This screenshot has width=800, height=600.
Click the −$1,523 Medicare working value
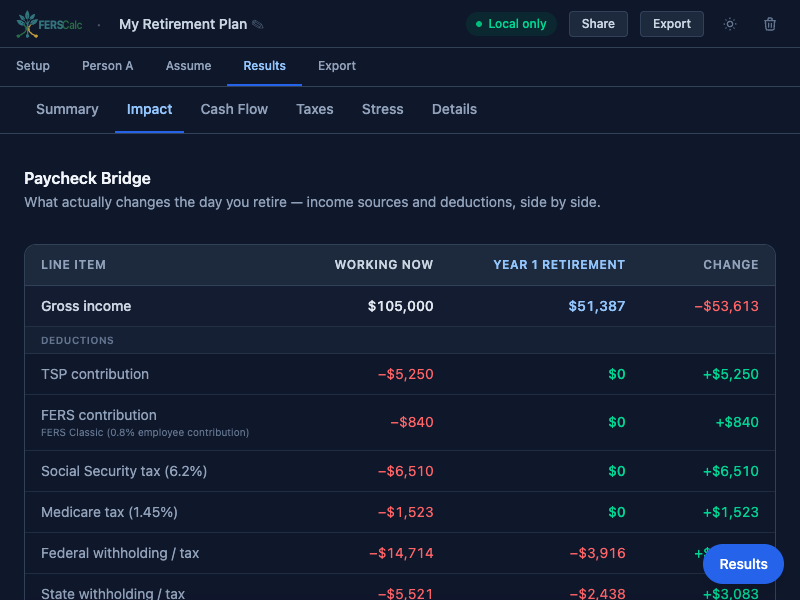tap(406, 512)
